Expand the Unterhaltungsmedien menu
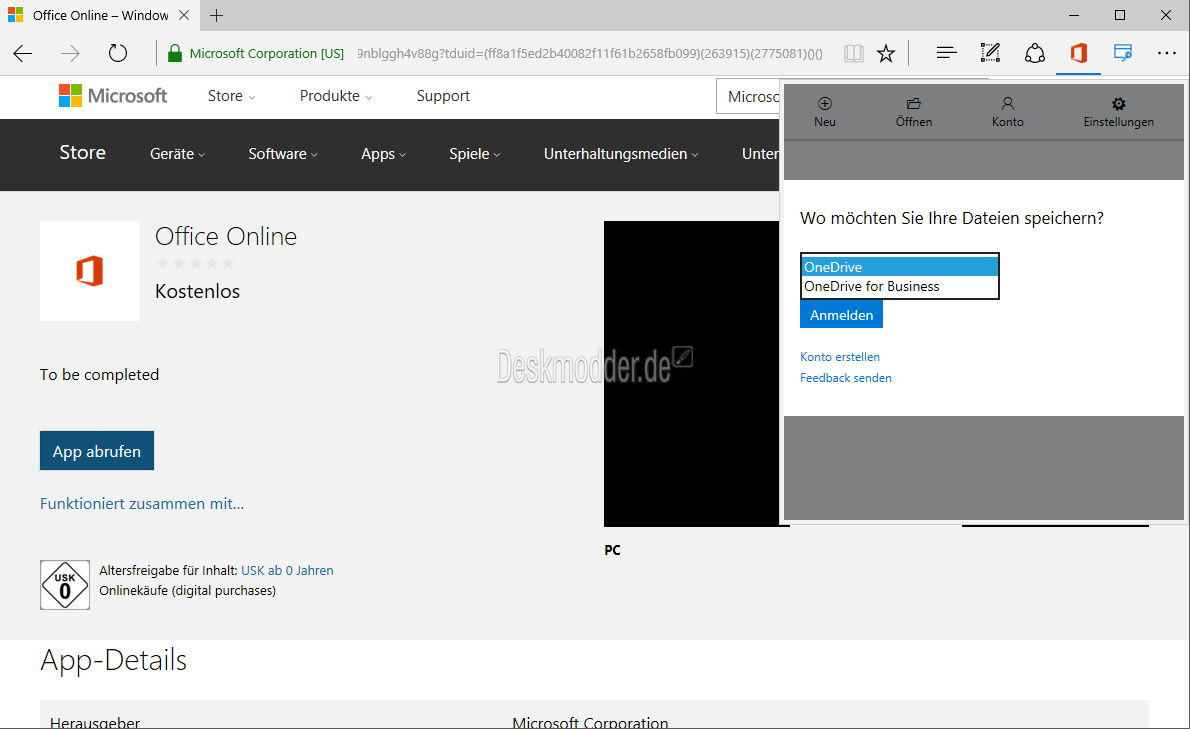The height and width of the screenshot is (729, 1190). pos(621,154)
